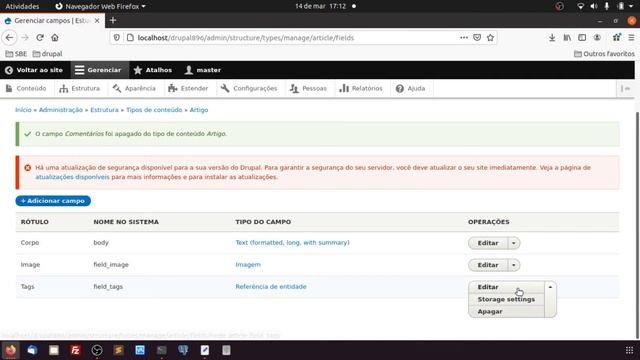The image size is (640, 360).
Task: Open the Estrutura admin tab
Action: coord(80,89)
